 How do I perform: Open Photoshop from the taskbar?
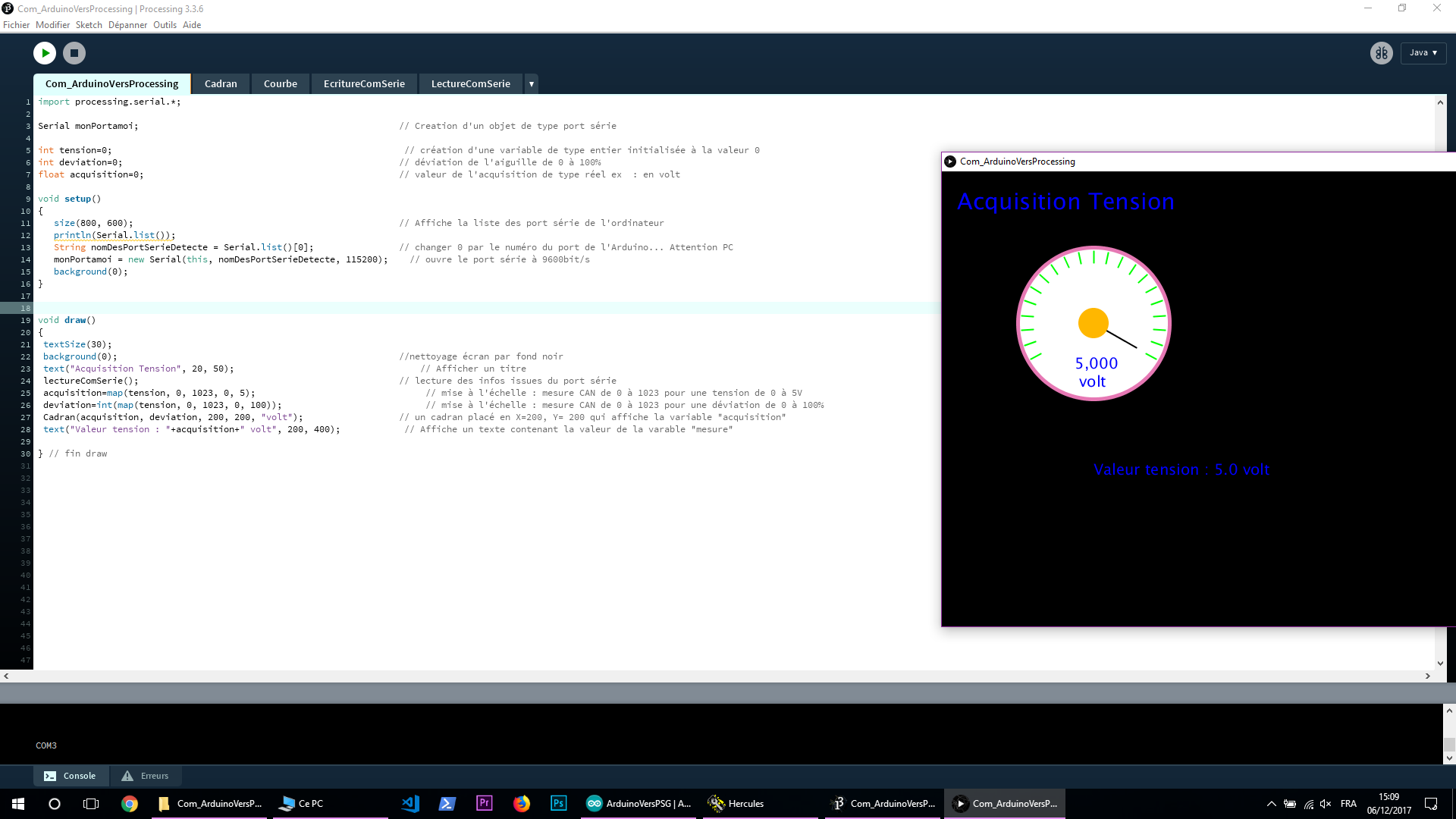coord(558,804)
